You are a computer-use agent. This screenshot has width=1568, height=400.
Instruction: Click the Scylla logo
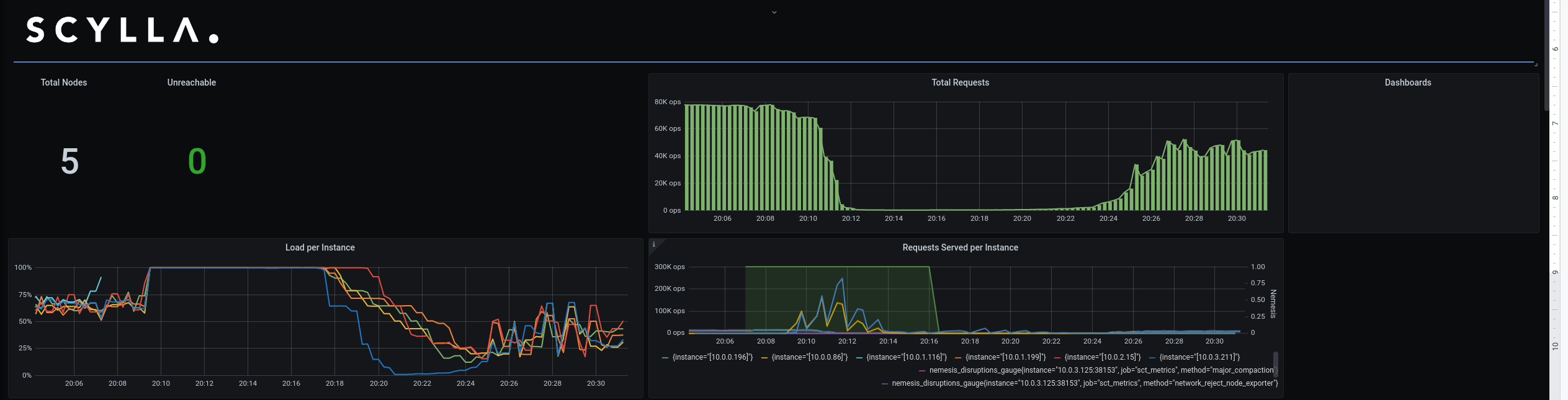[x=122, y=30]
